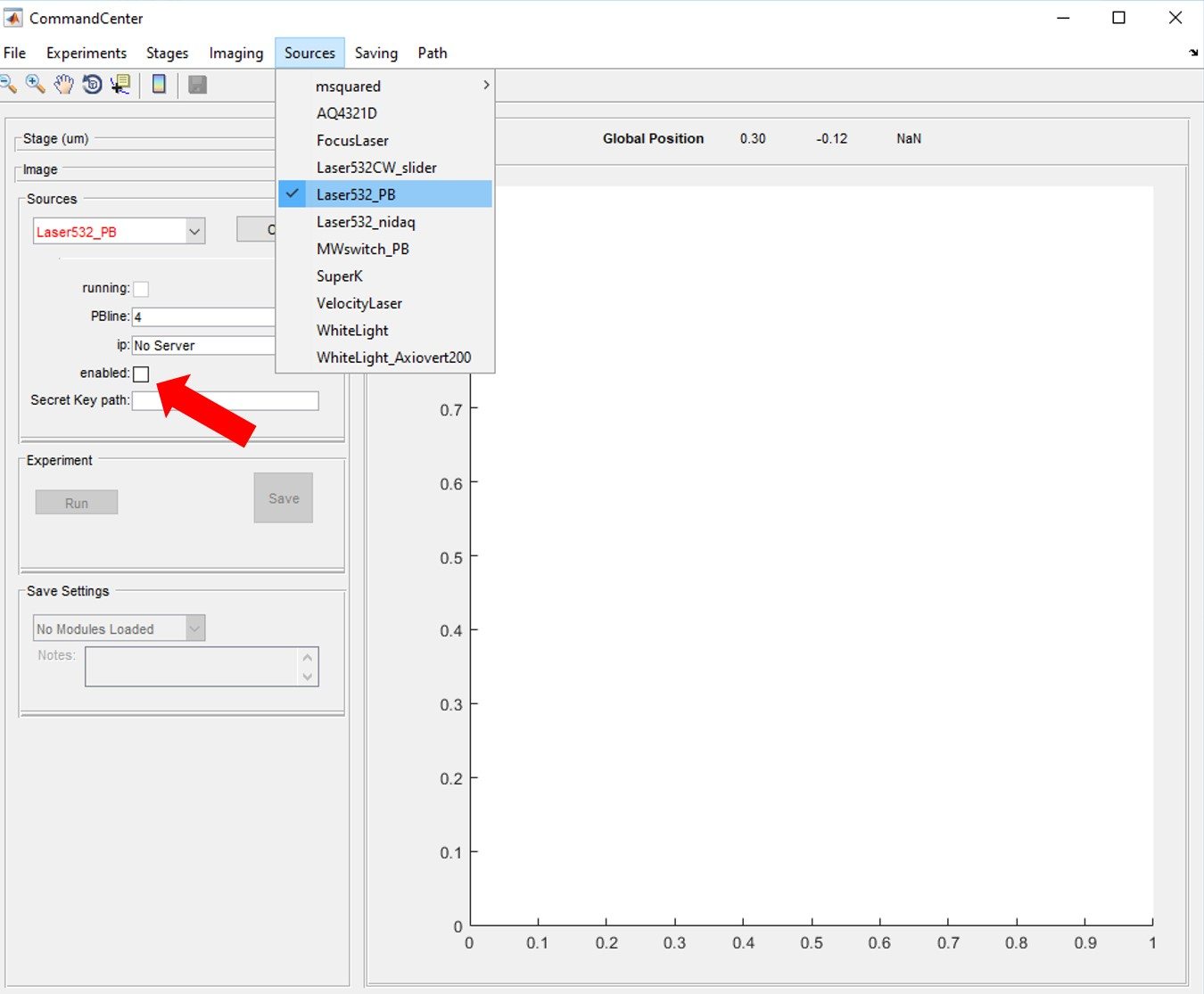Select the Zoom In tool
The image size is (1204, 994).
point(36,85)
